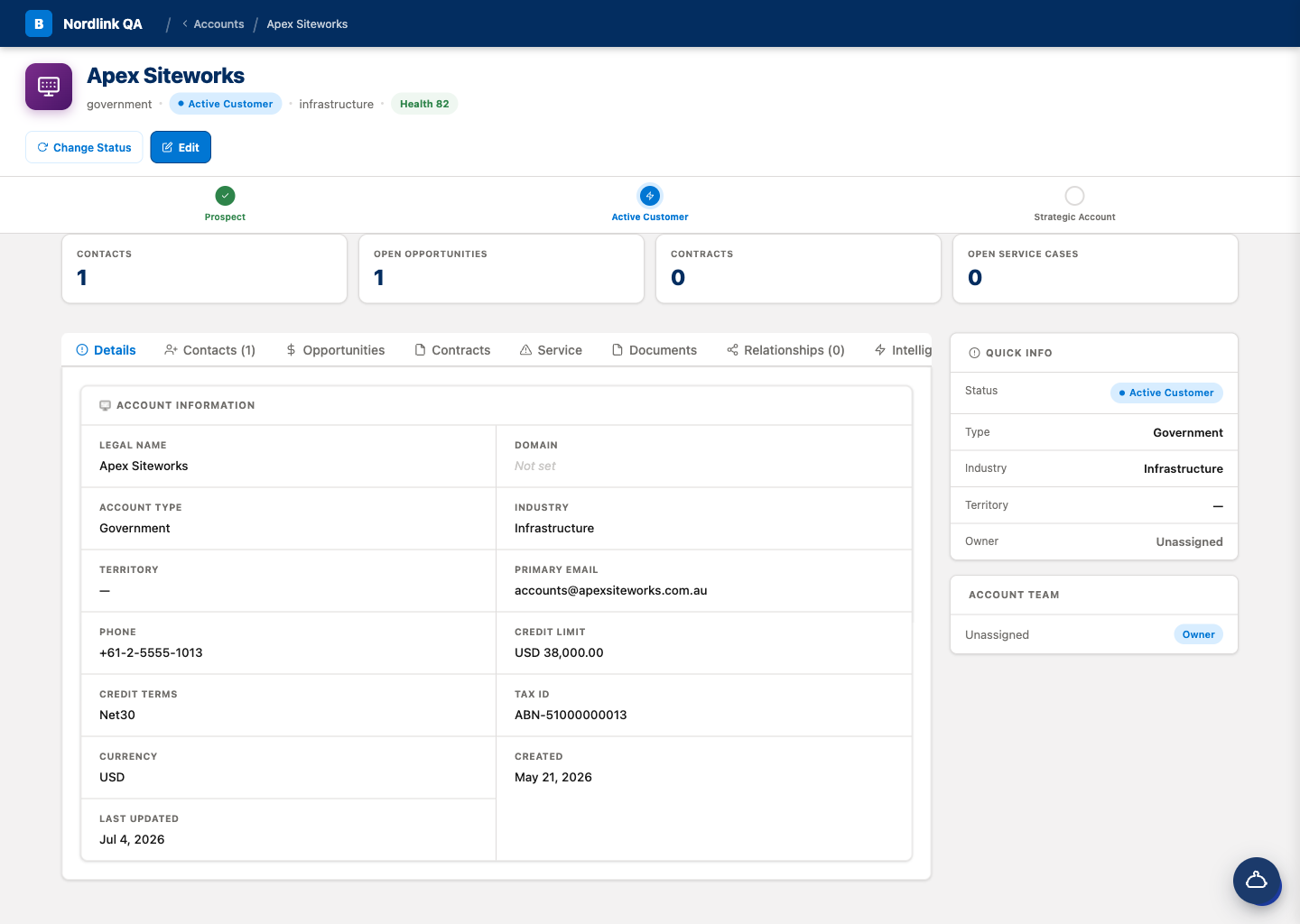Open the Opportunities tab

[x=335, y=350]
